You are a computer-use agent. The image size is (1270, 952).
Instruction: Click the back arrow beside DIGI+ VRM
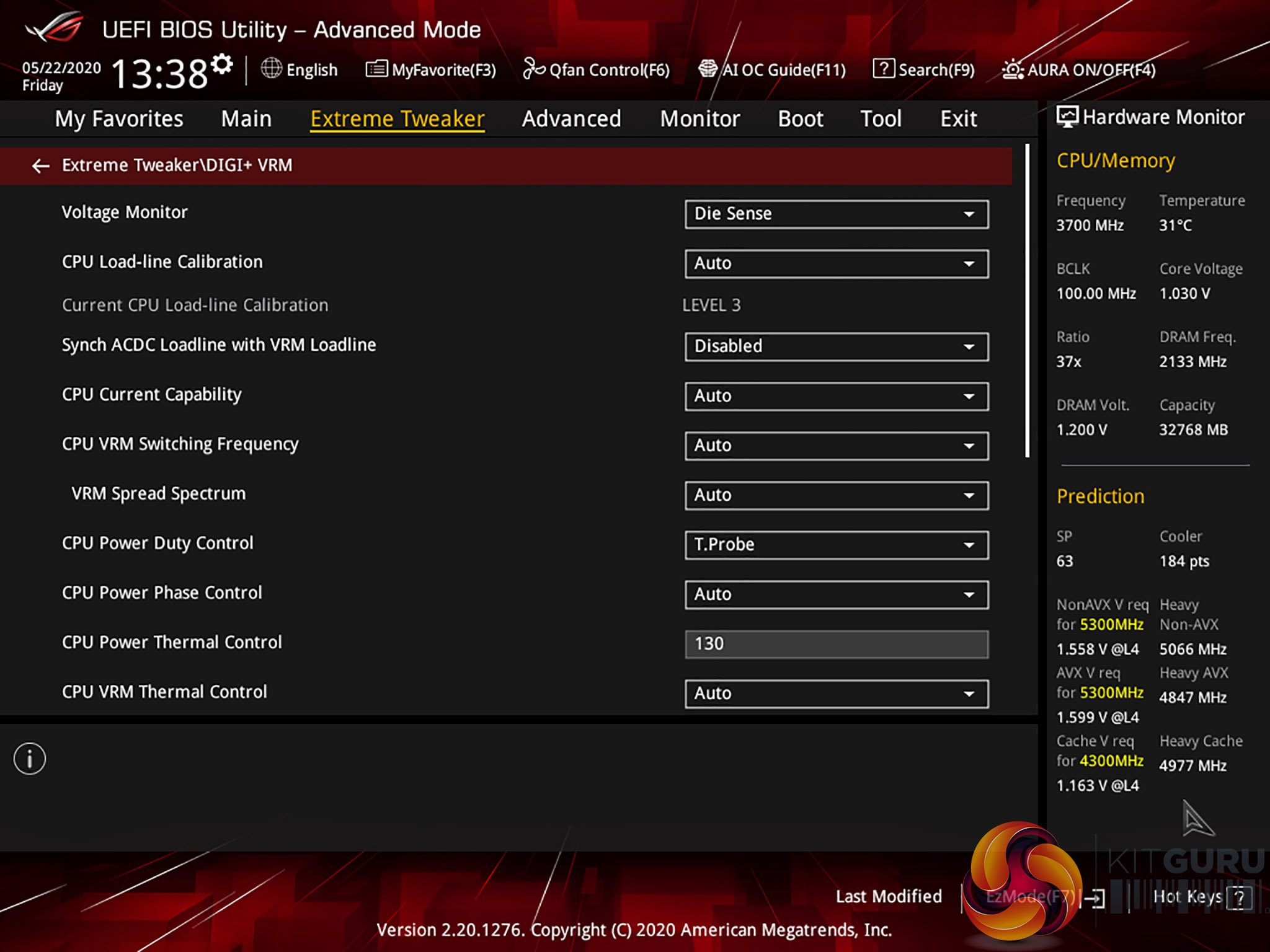(41, 166)
